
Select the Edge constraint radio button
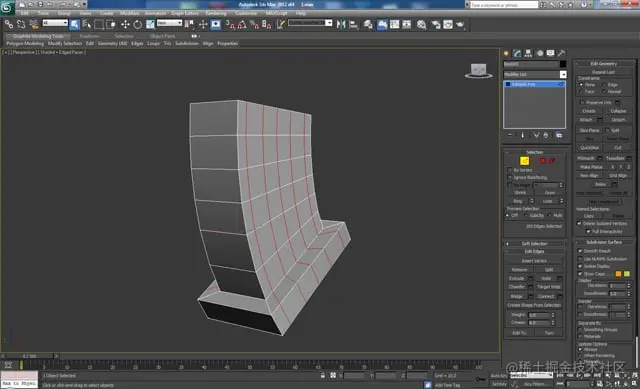pos(604,85)
